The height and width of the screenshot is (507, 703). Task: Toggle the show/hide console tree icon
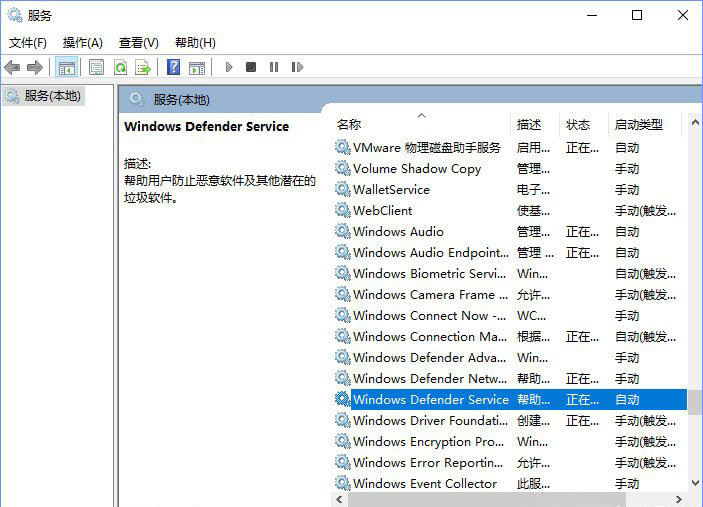pos(66,67)
